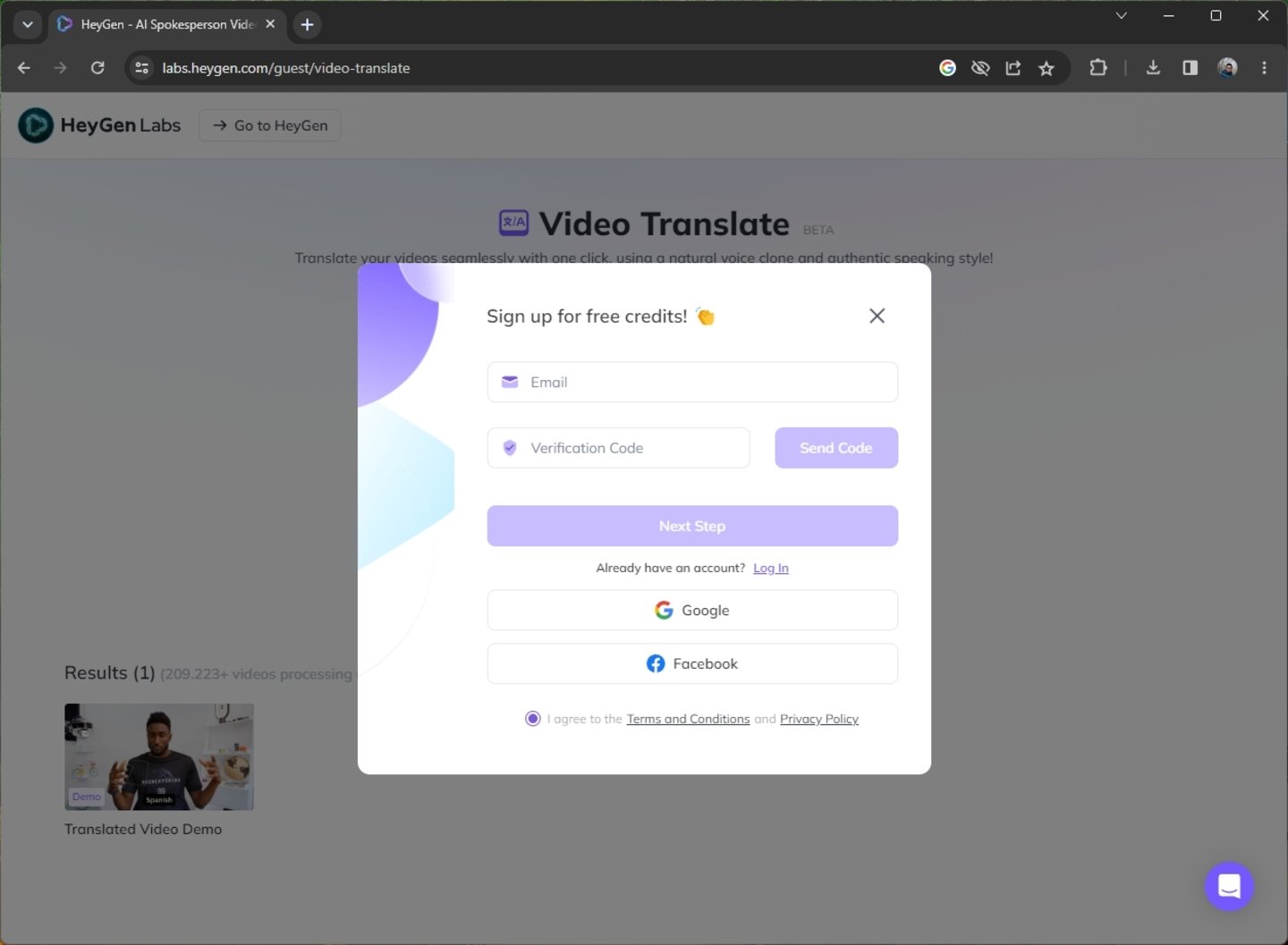Minimize the browser window
Viewport: 1288px width, 945px height.
click(x=1168, y=15)
